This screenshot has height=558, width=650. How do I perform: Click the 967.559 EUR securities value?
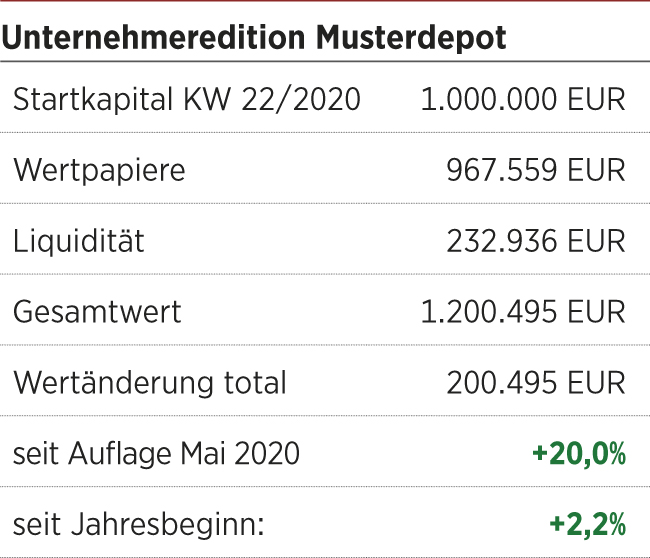pos(536,170)
